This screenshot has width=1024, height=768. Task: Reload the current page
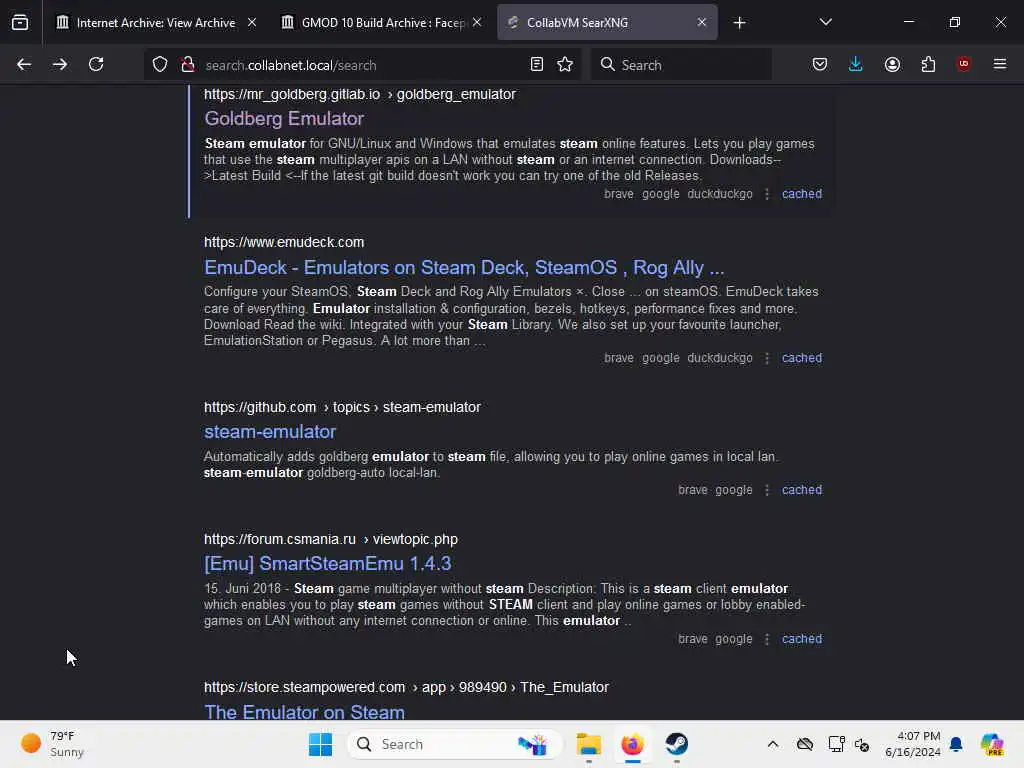96,65
